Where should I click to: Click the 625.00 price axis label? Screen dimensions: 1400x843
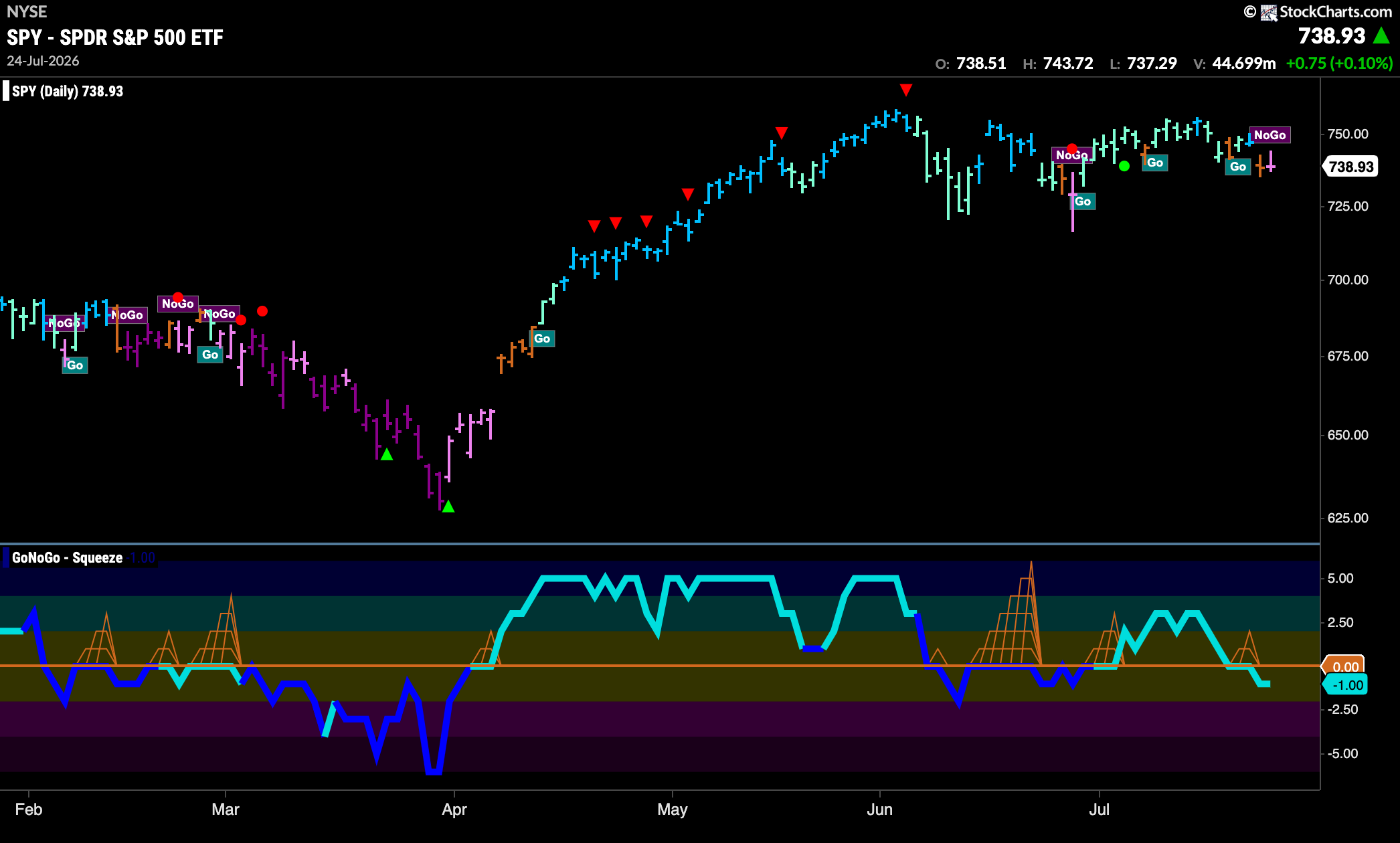click(x=1348, y=518)
